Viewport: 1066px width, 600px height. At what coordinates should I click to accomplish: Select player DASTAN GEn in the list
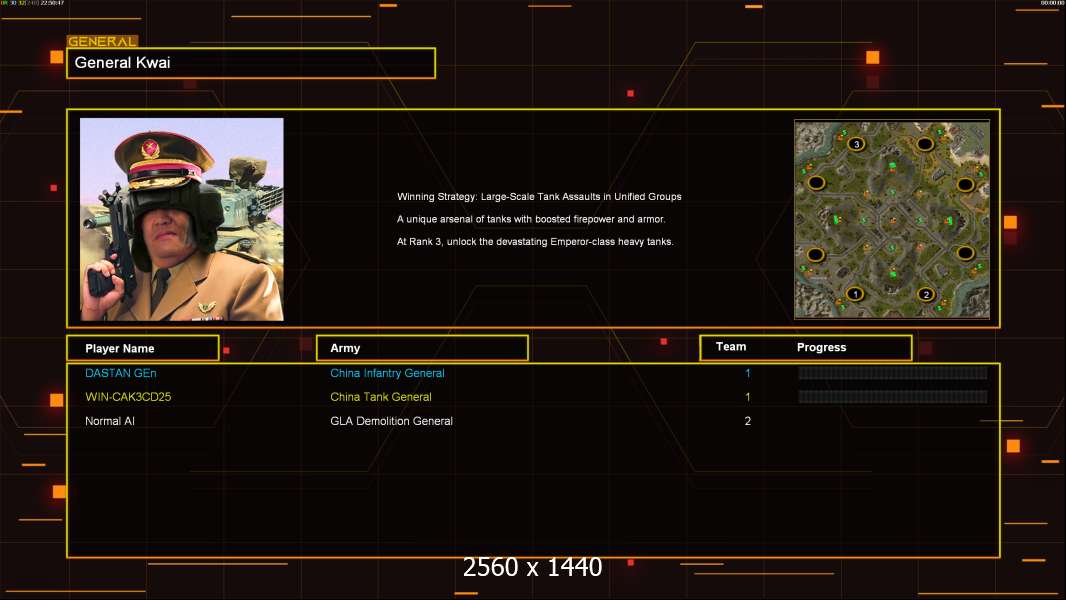tap(121, 373)
